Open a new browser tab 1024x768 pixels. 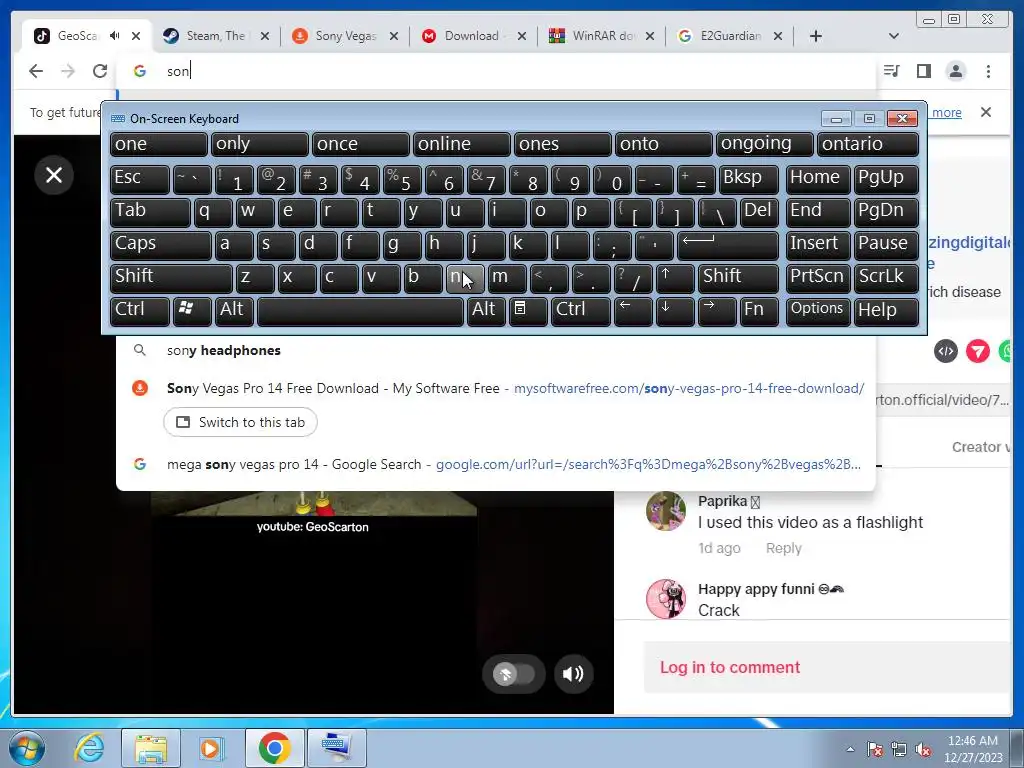click(816, 36)
